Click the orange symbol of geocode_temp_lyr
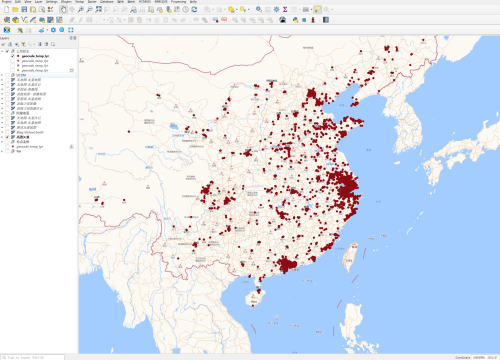500x360 pixels. 18,70
